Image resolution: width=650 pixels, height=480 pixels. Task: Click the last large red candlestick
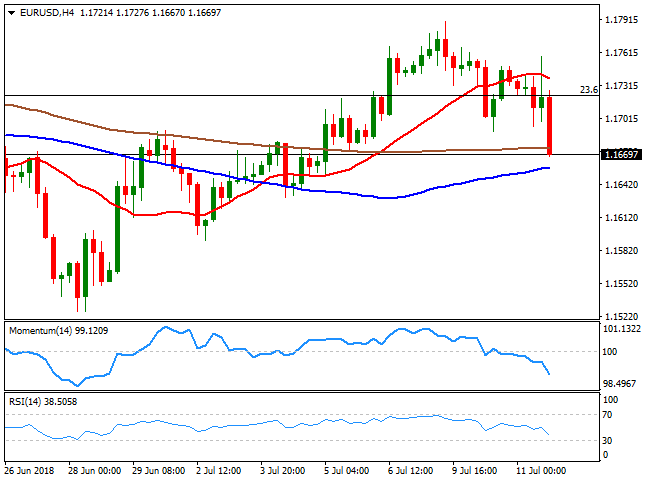point(550,125)
